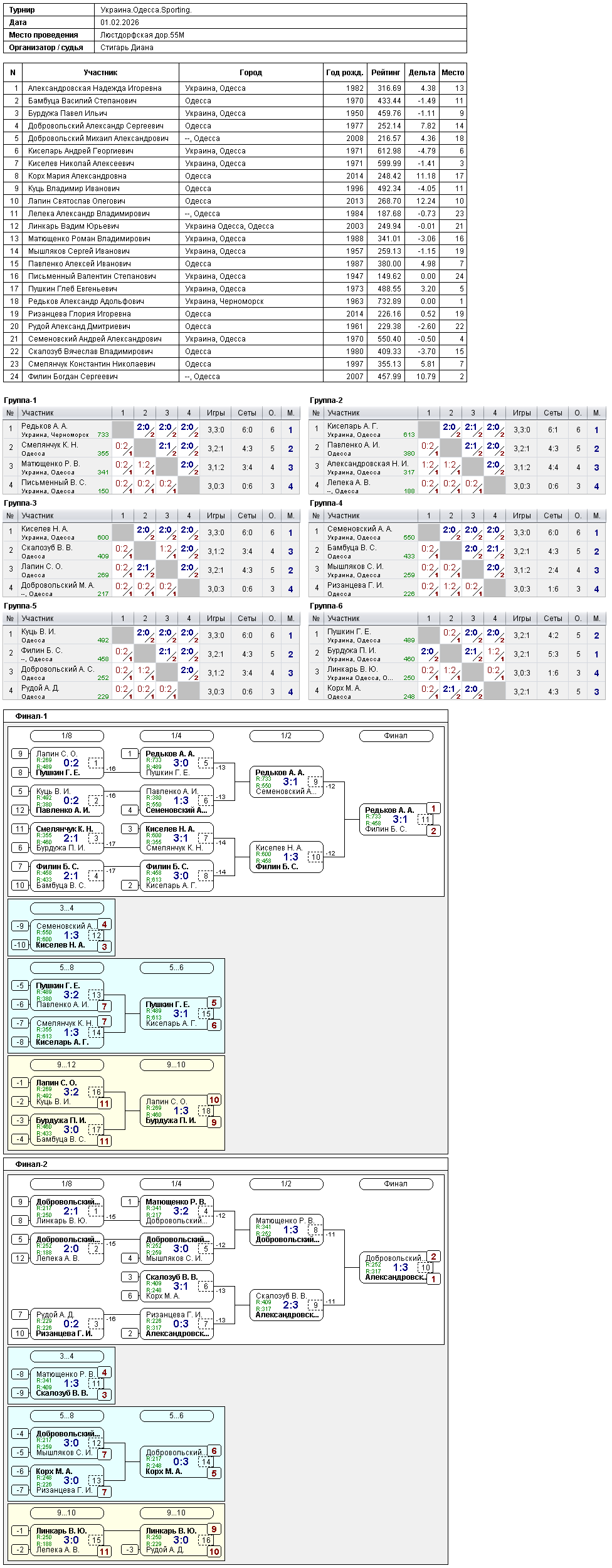The height and width of the screenshot is (1568, 612).
Task: Click place badge "2" beside Филин in the Финал-1 final
Action: click(x=433, y=831)
